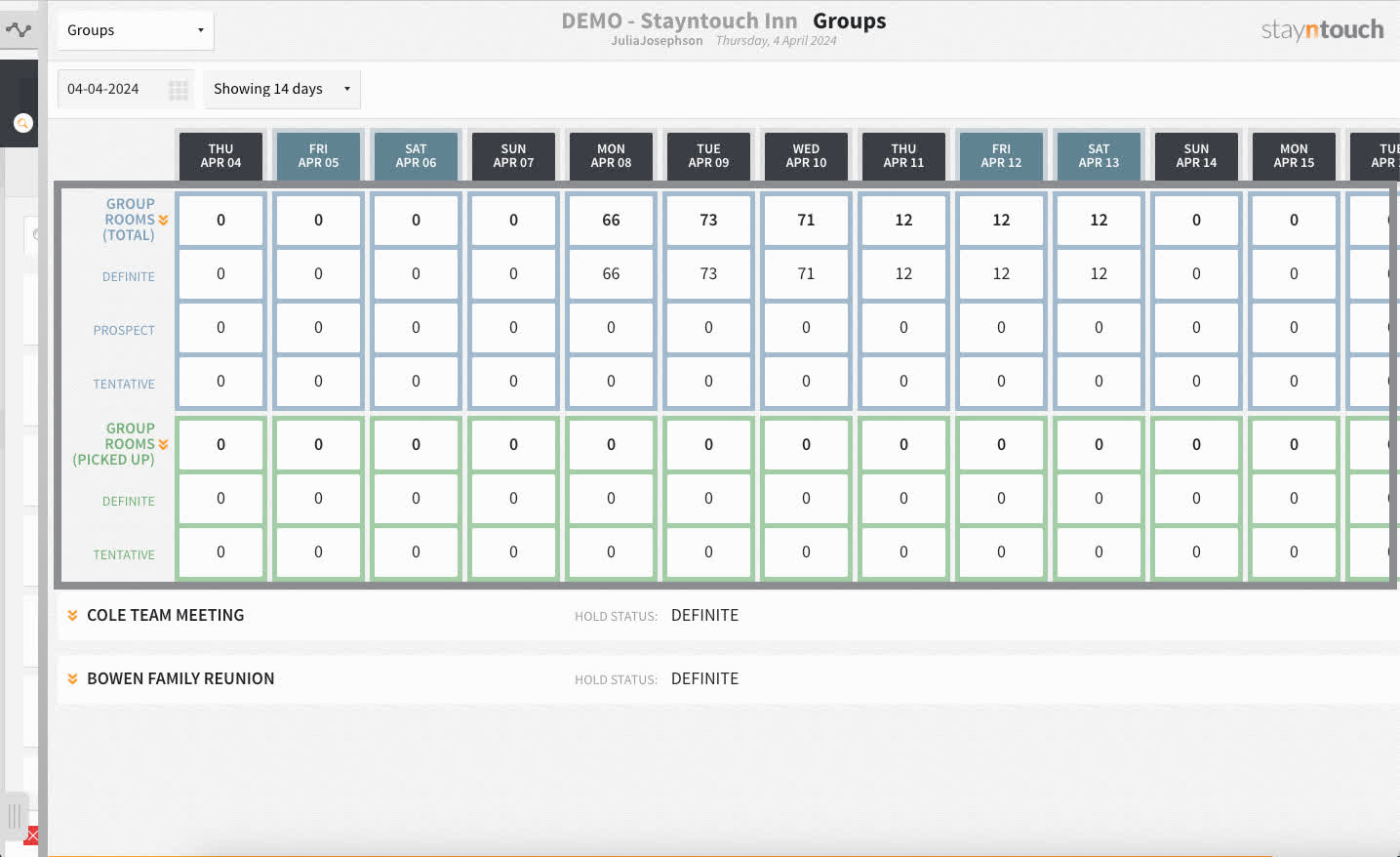Image resolution: width=1400 pixels, height=857 pixels.
Task: Click prospect rooms 0 on APR 04
Action: [220, 328]
